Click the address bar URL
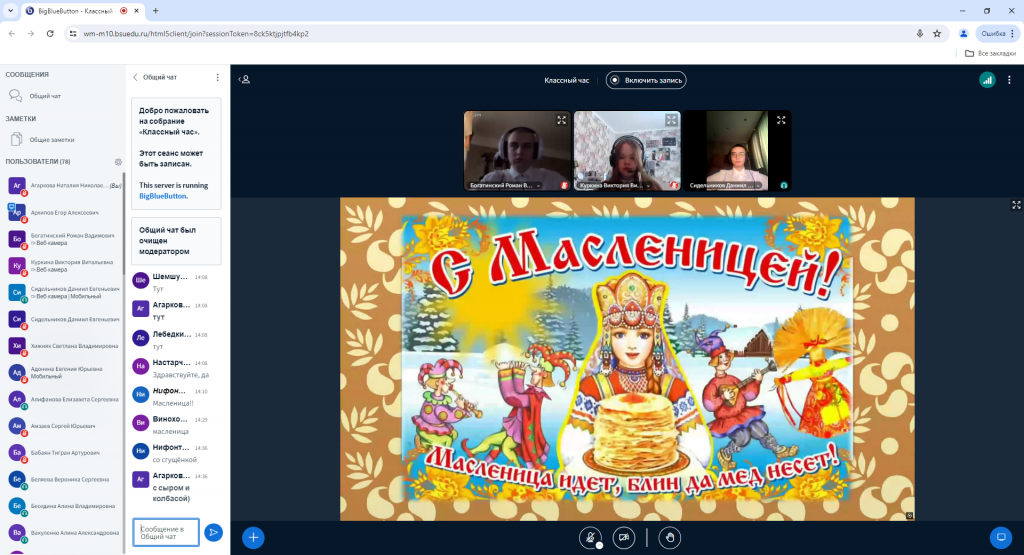The image size is (1024, 555). coord(196,33)
